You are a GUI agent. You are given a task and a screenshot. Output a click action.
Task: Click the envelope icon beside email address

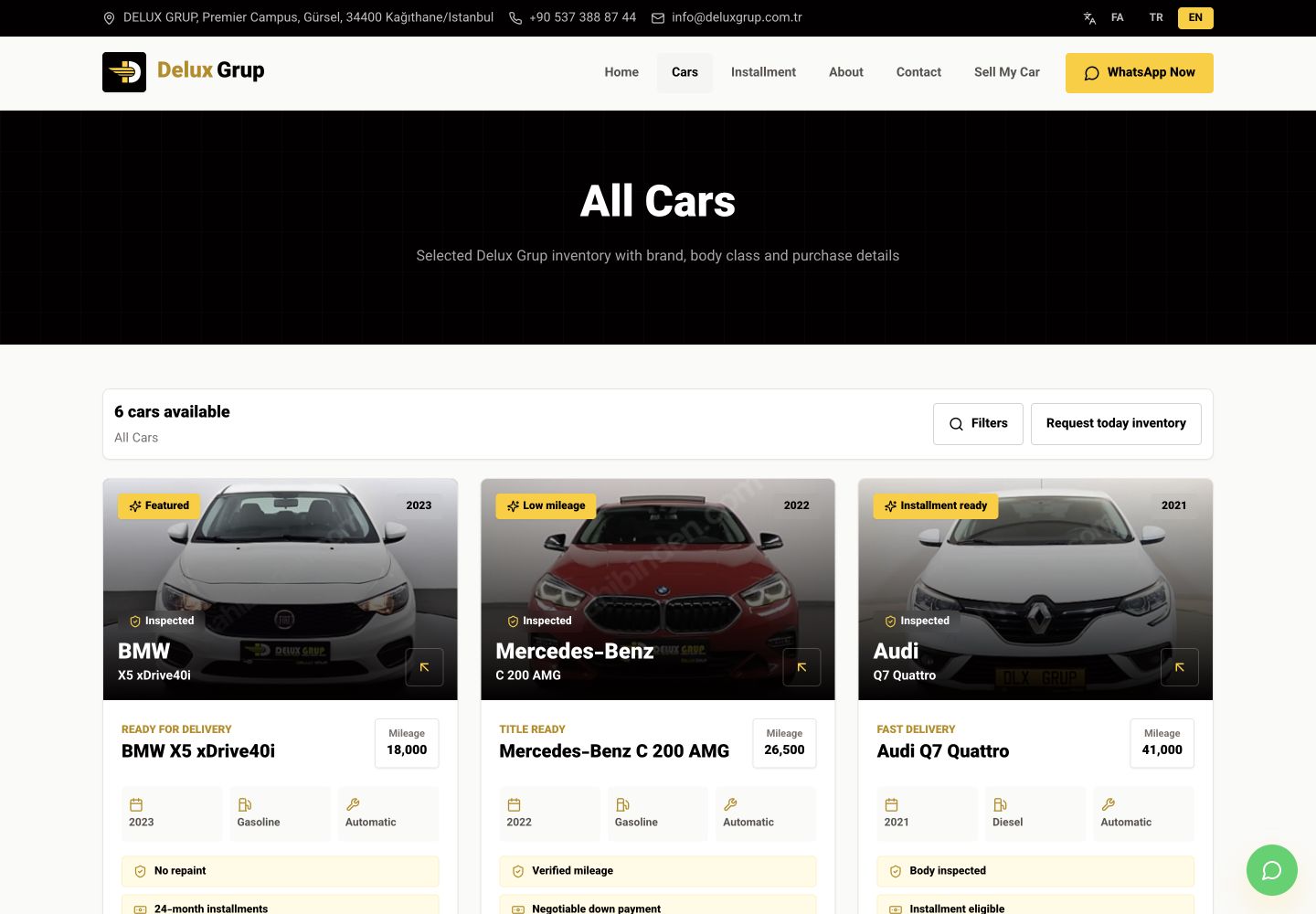click(x=658, y=18)
